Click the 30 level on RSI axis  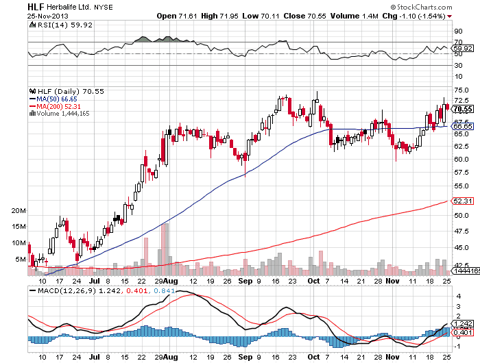coord(458,65)
